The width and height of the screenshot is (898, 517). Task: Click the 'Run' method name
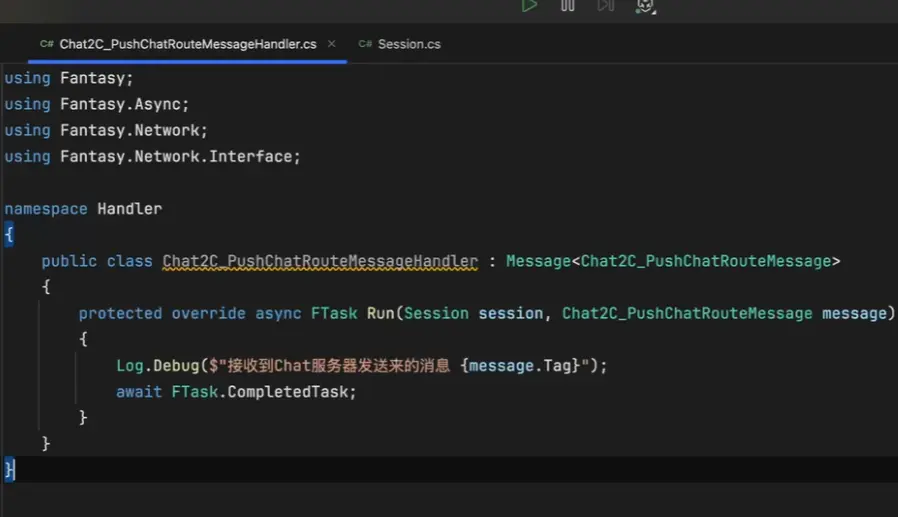tap(380, 314)
